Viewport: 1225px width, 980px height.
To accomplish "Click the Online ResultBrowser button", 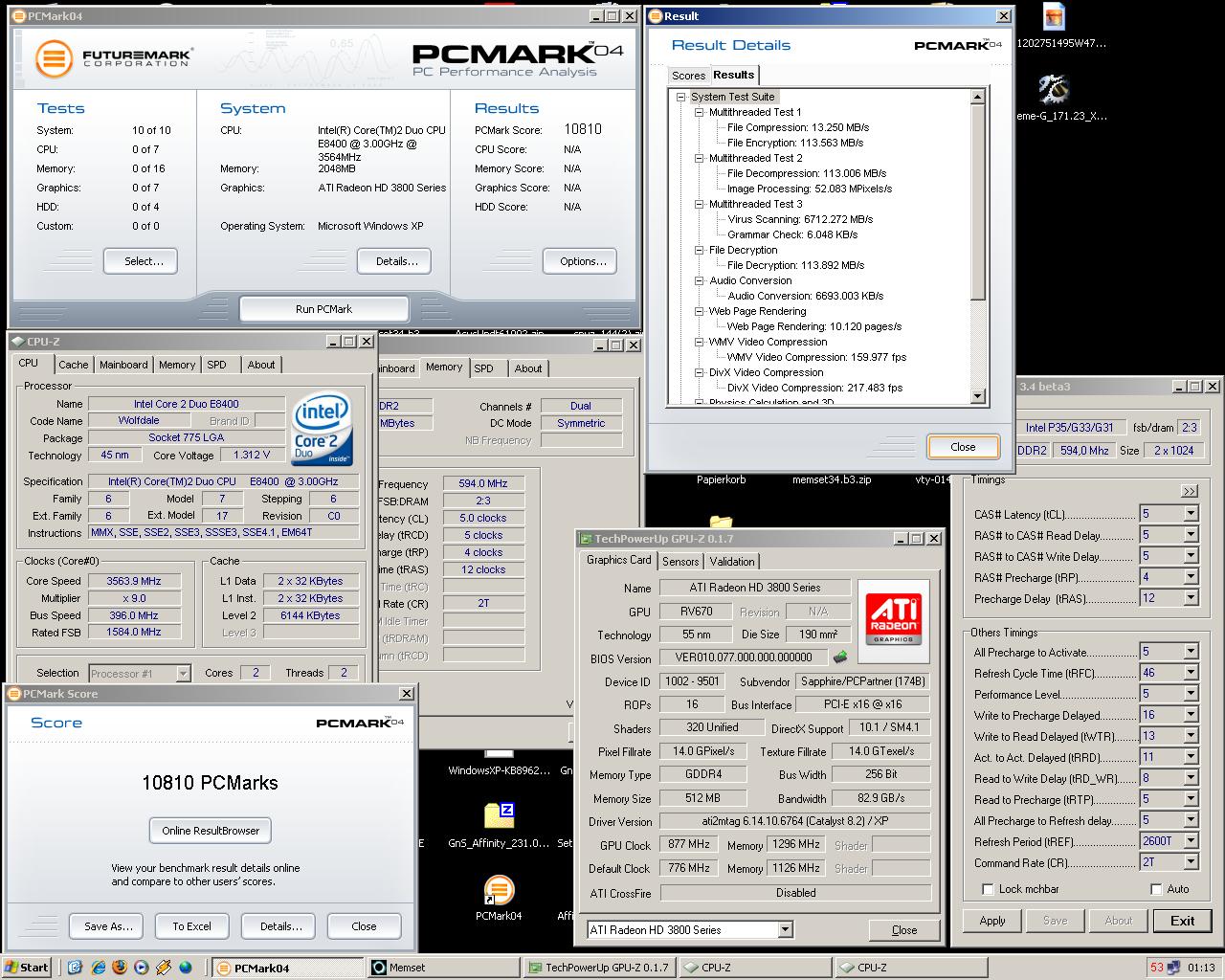I will point(211,831).
